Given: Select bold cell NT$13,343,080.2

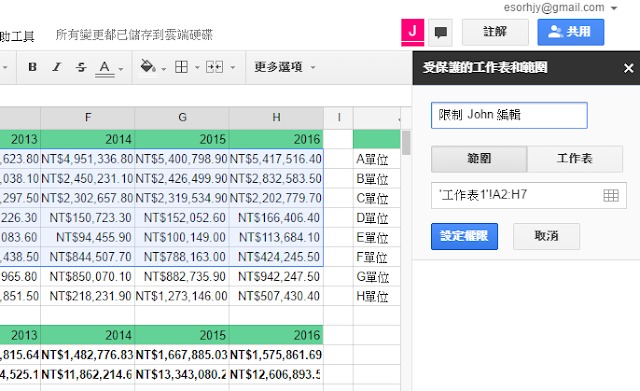Looking at the screenshot, I should (182, 374).
